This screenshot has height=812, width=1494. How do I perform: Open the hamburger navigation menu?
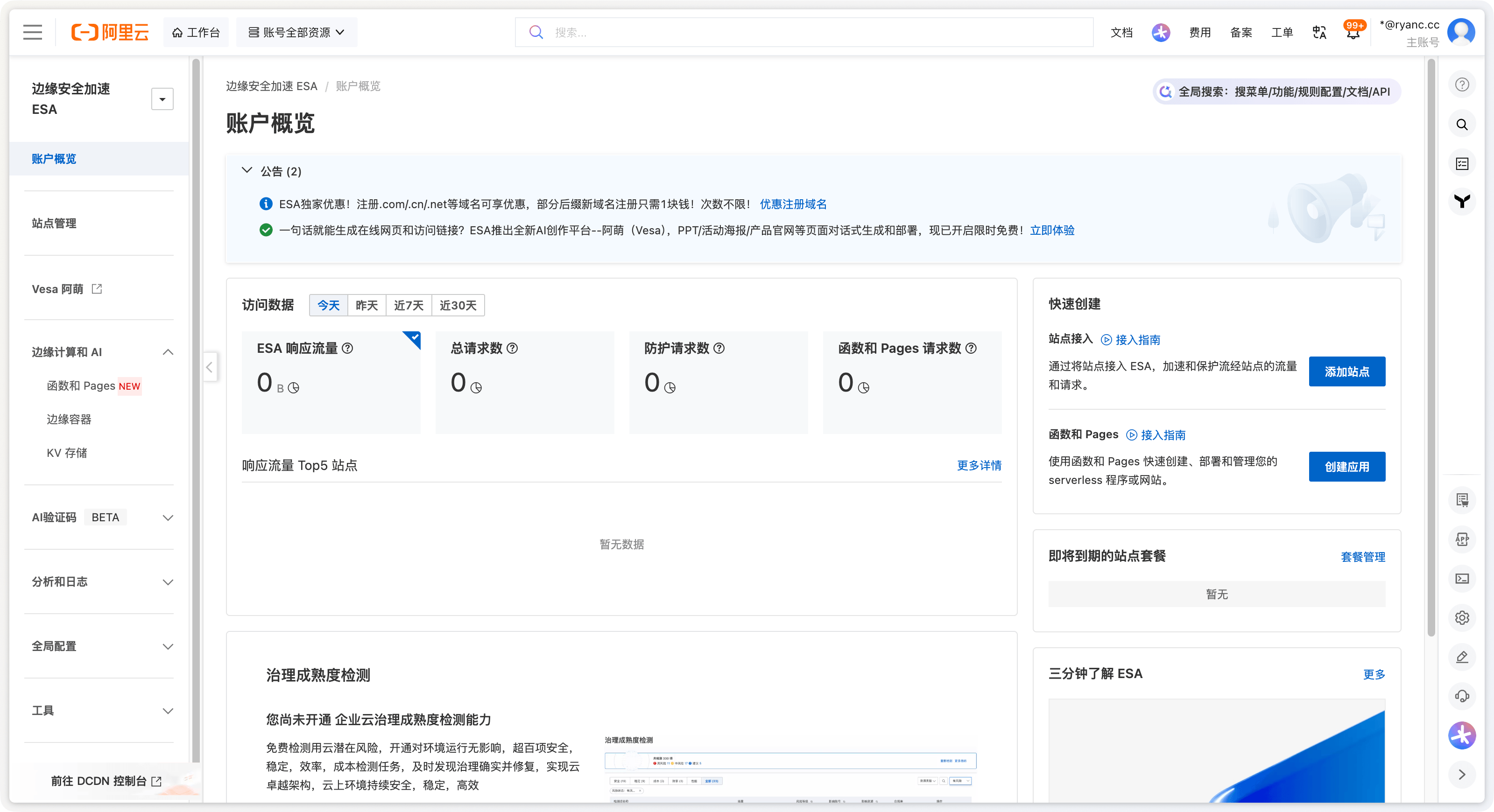click(33, 32)
